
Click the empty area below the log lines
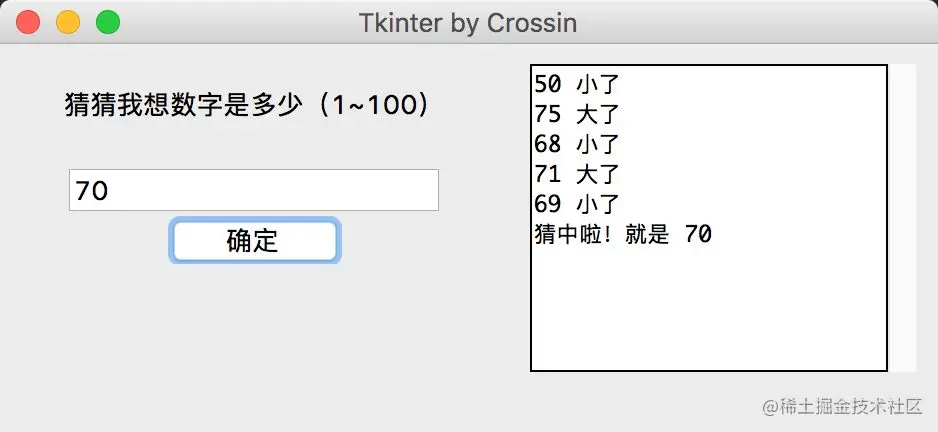(x=708, y=310)
